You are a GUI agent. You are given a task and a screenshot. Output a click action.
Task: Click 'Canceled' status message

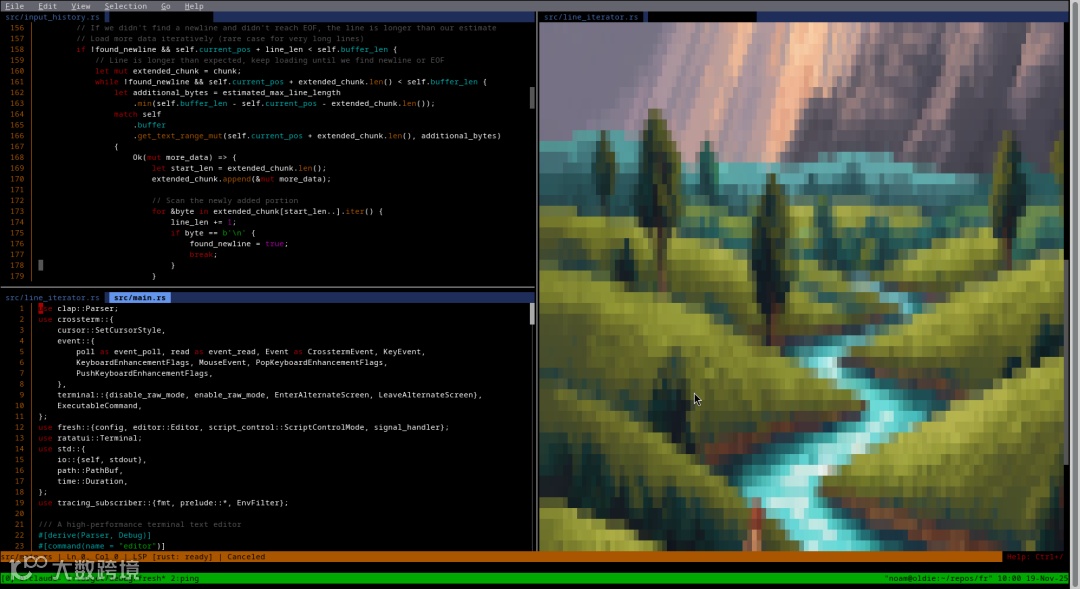pos(246,557)
